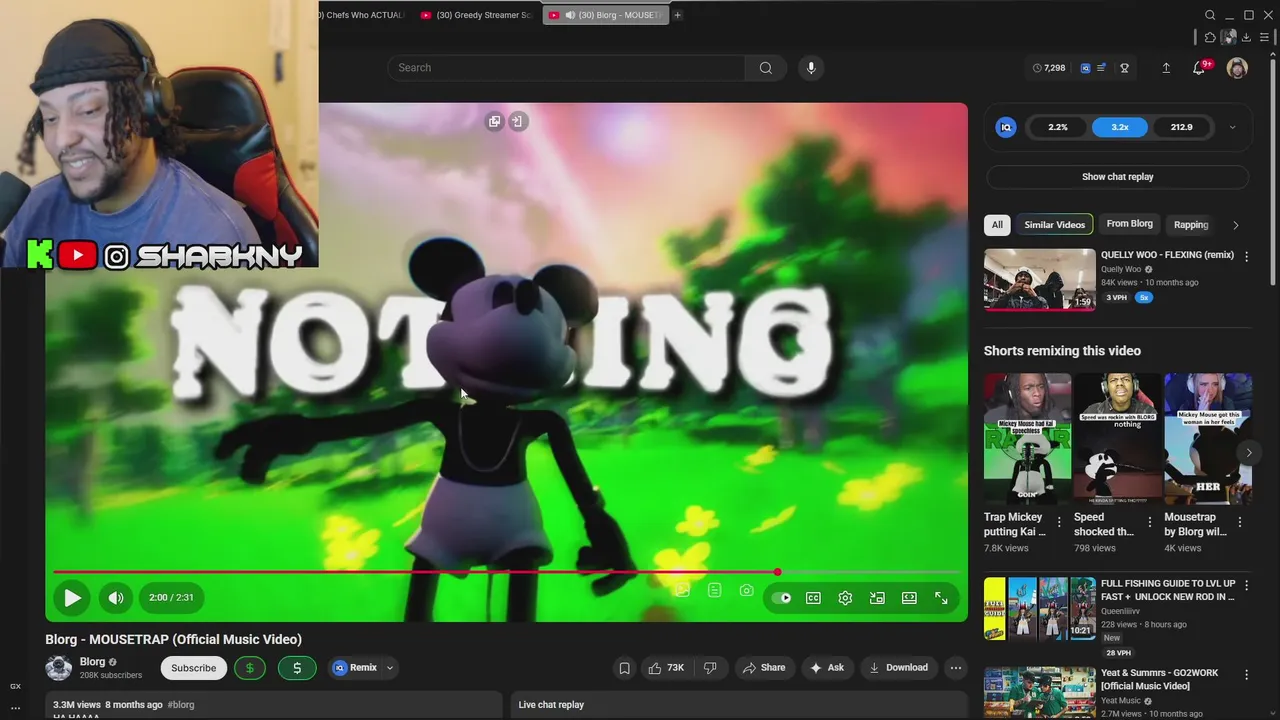Like the video with 73K likes
This screenshot has height=720, width=1280.
point(666,668)
